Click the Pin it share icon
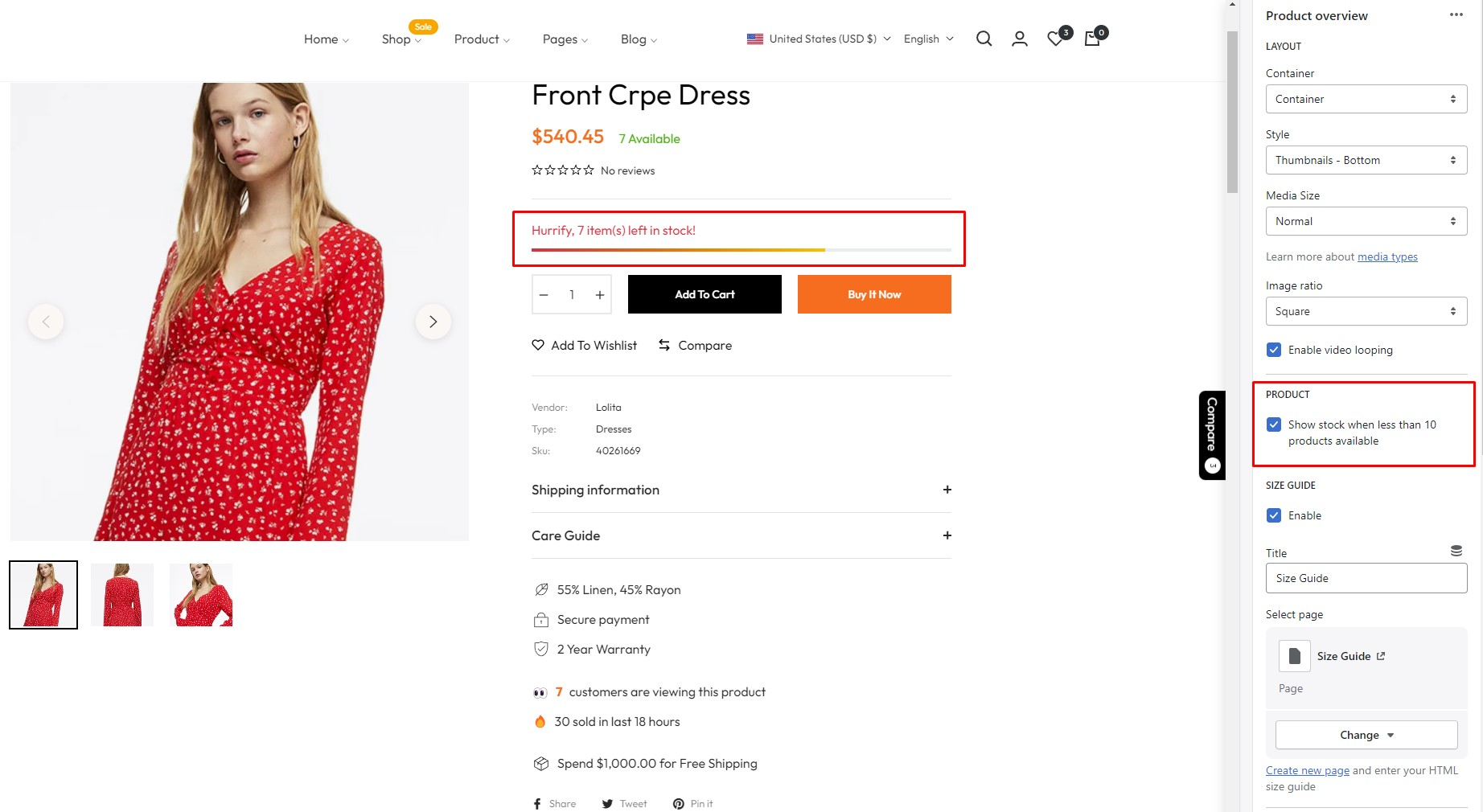Screen dimensions: 1483x812 click(x=692, y=804)
